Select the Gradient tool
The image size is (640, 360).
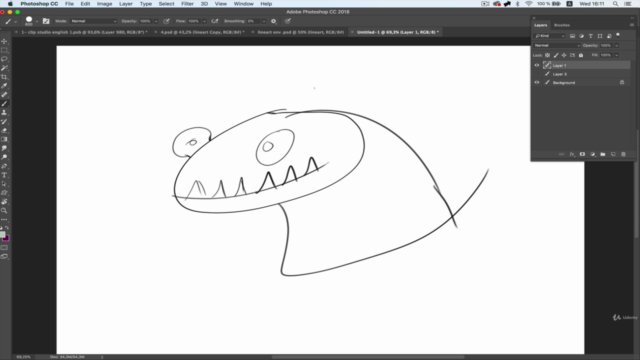4,139
